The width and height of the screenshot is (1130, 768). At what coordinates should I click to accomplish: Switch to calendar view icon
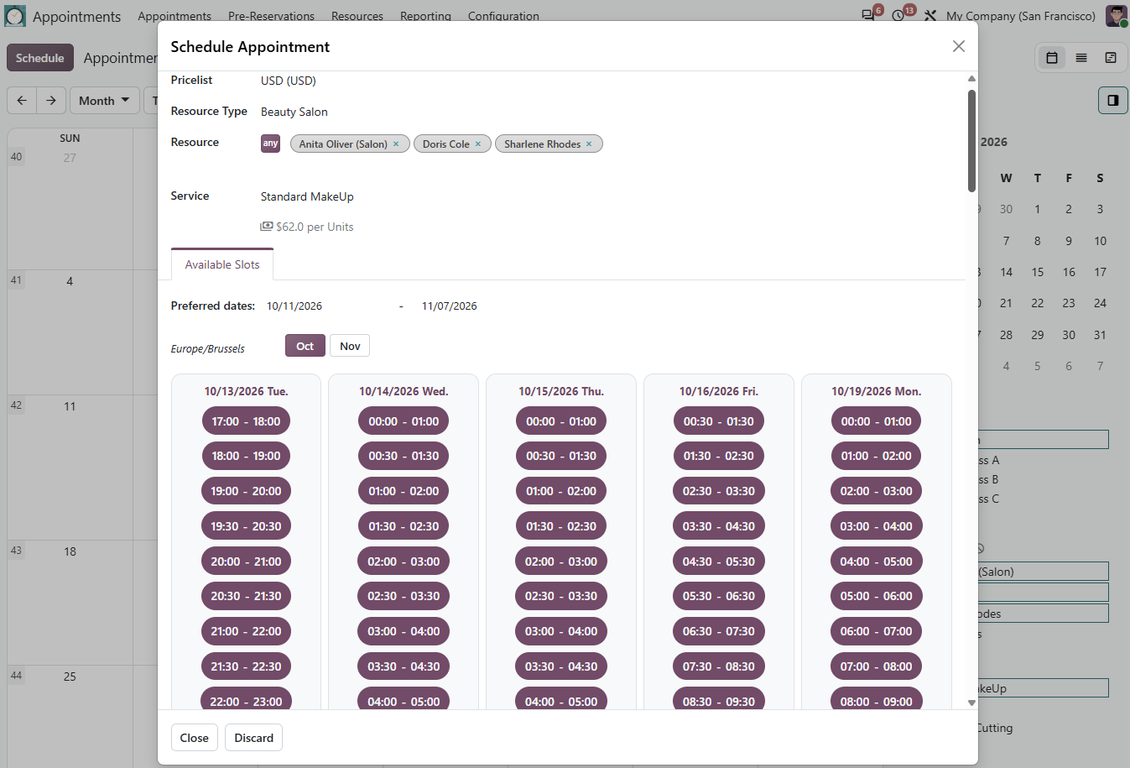tap(1052, 58)
